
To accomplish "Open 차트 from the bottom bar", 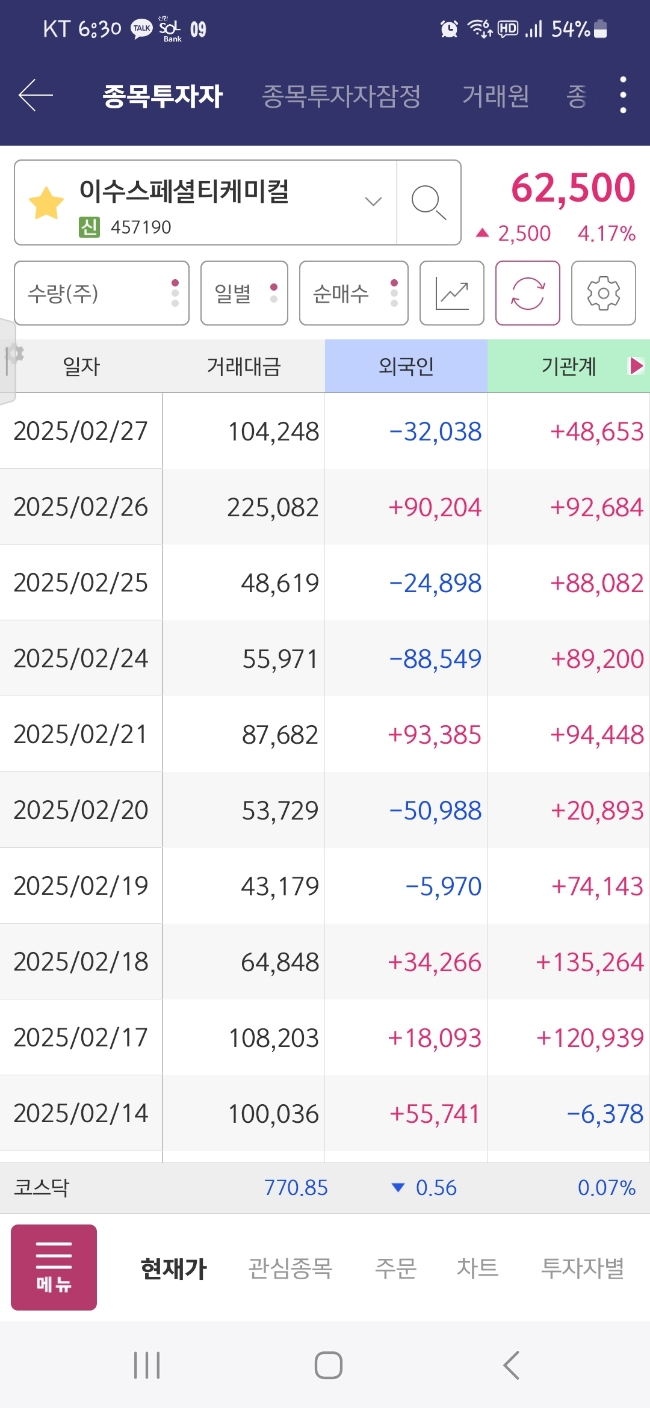I will [478, 1268].
